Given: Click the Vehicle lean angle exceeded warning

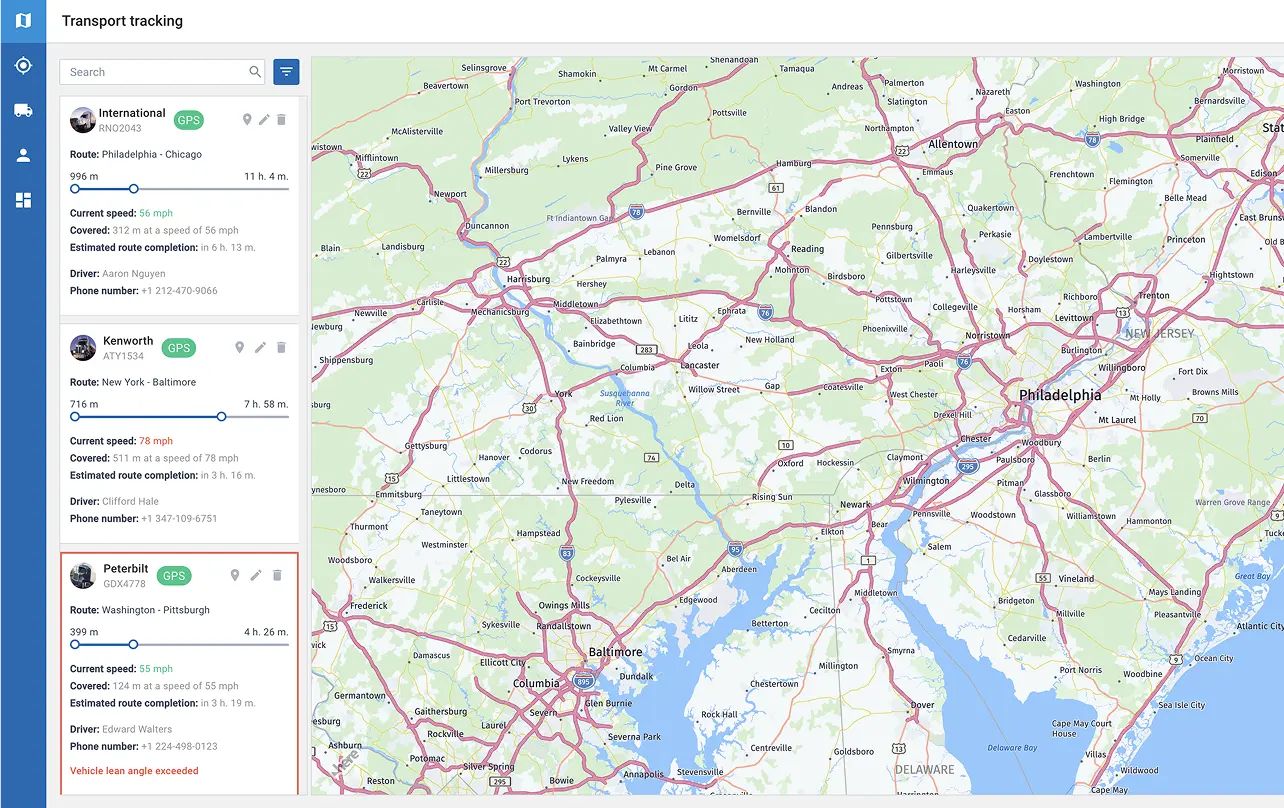Looking at the screenshot, I should point(134,771).
